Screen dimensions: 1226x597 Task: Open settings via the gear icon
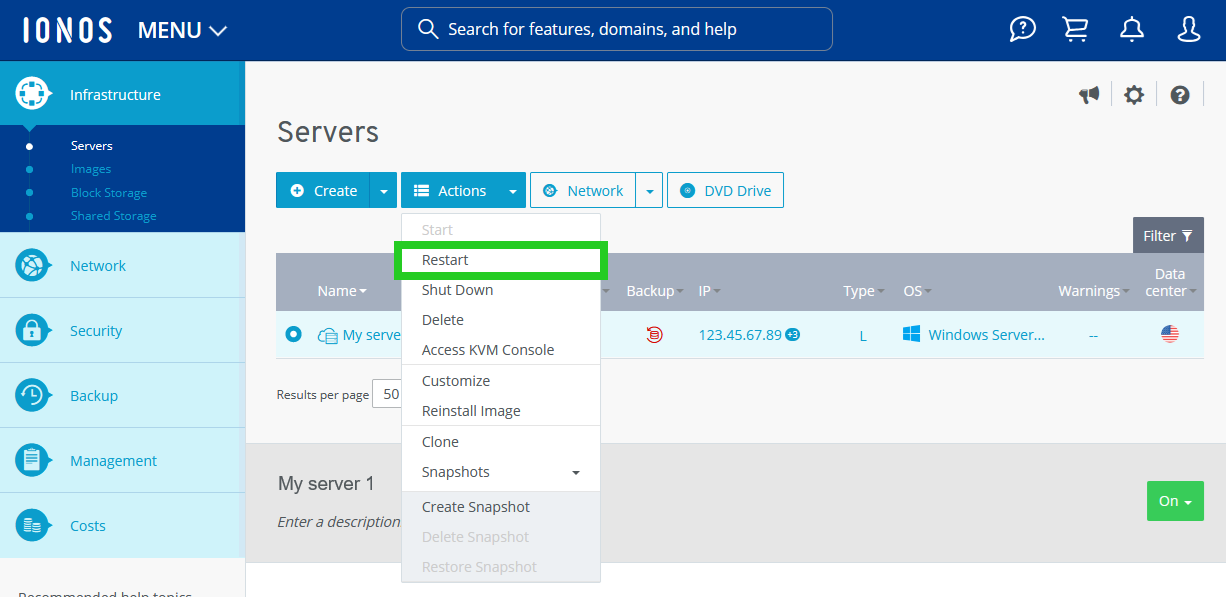point(1133,94)
